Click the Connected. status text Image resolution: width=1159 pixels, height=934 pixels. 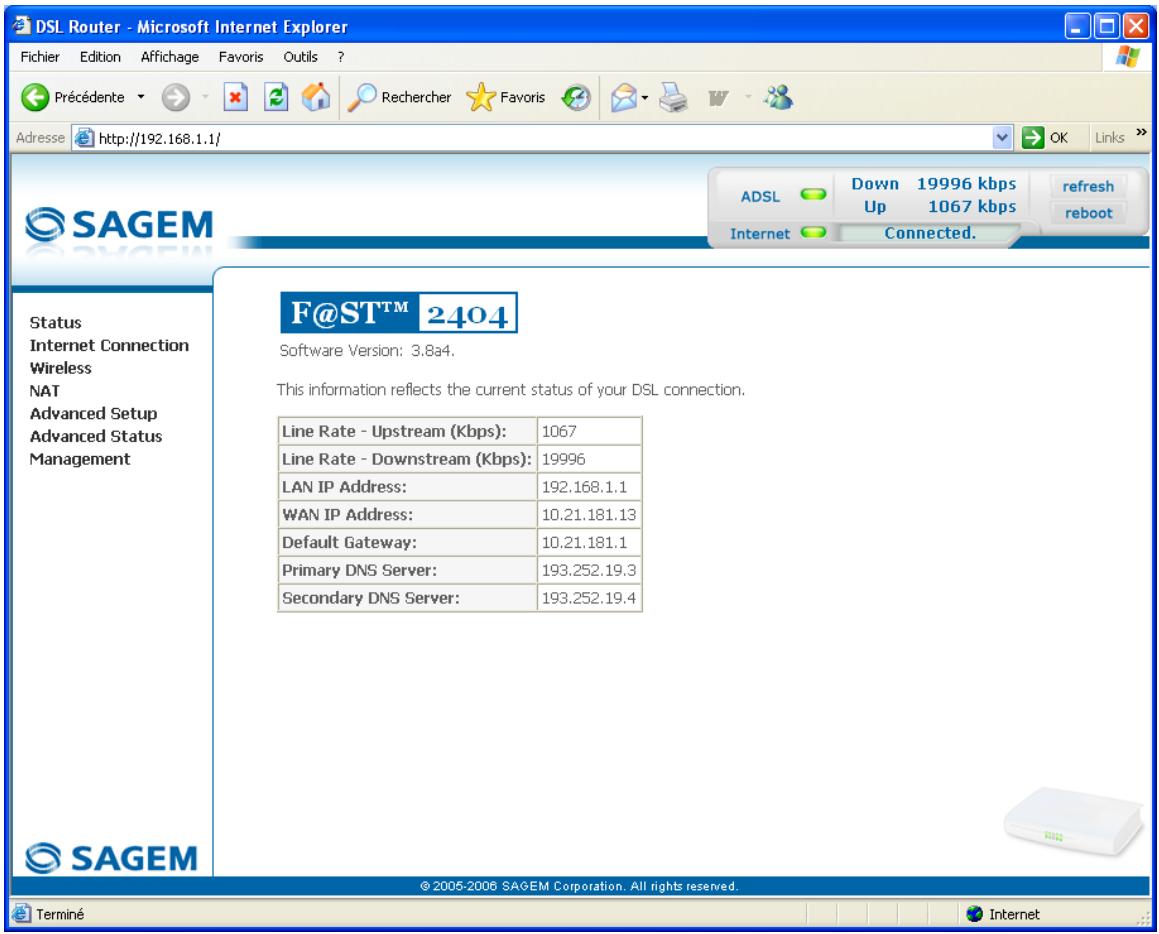click(x=930, y=233)
